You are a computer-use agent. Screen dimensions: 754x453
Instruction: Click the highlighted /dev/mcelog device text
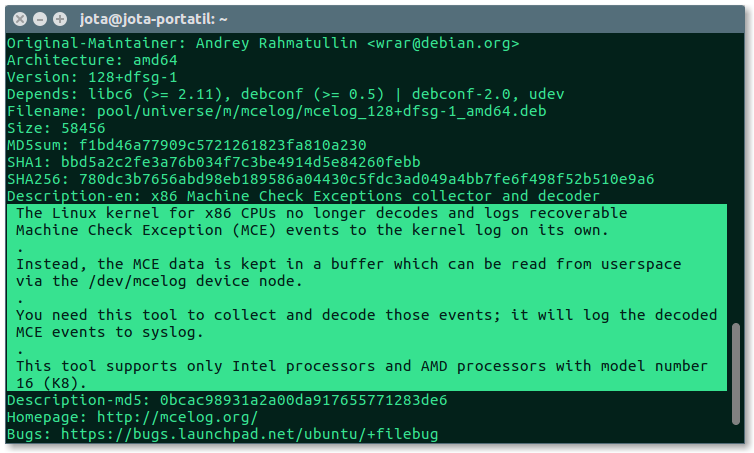tap(138, 281)
